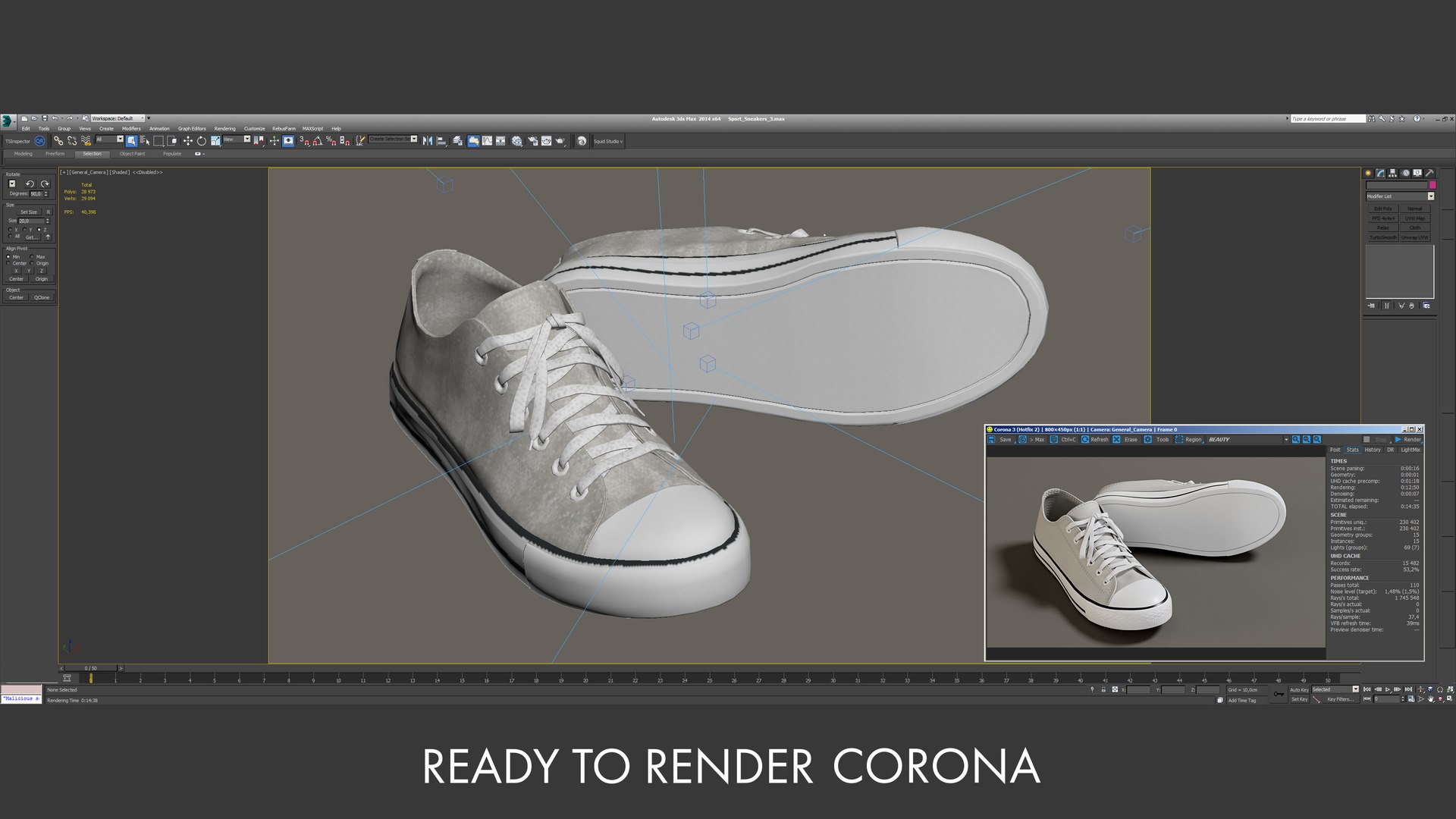Click the Save File floppy icon
Image resolution: width=1456 pixels, height=819 pixels.
45,118
